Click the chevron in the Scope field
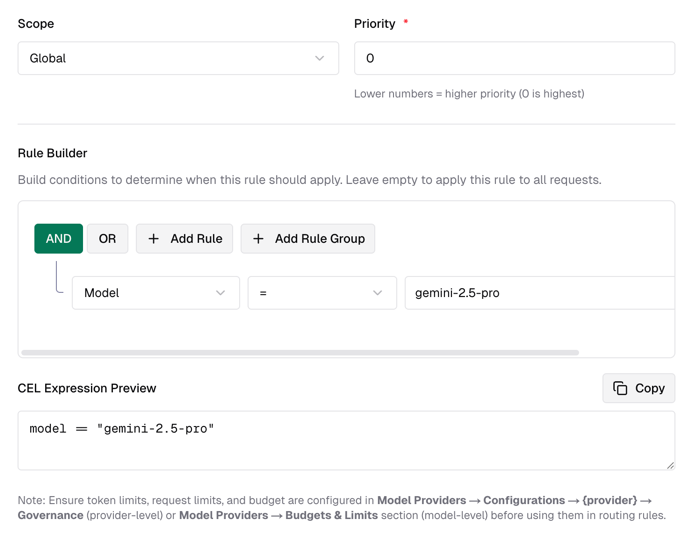Viewport: 700px width, 538px height. pyautogui.click(x=320, y=59)
